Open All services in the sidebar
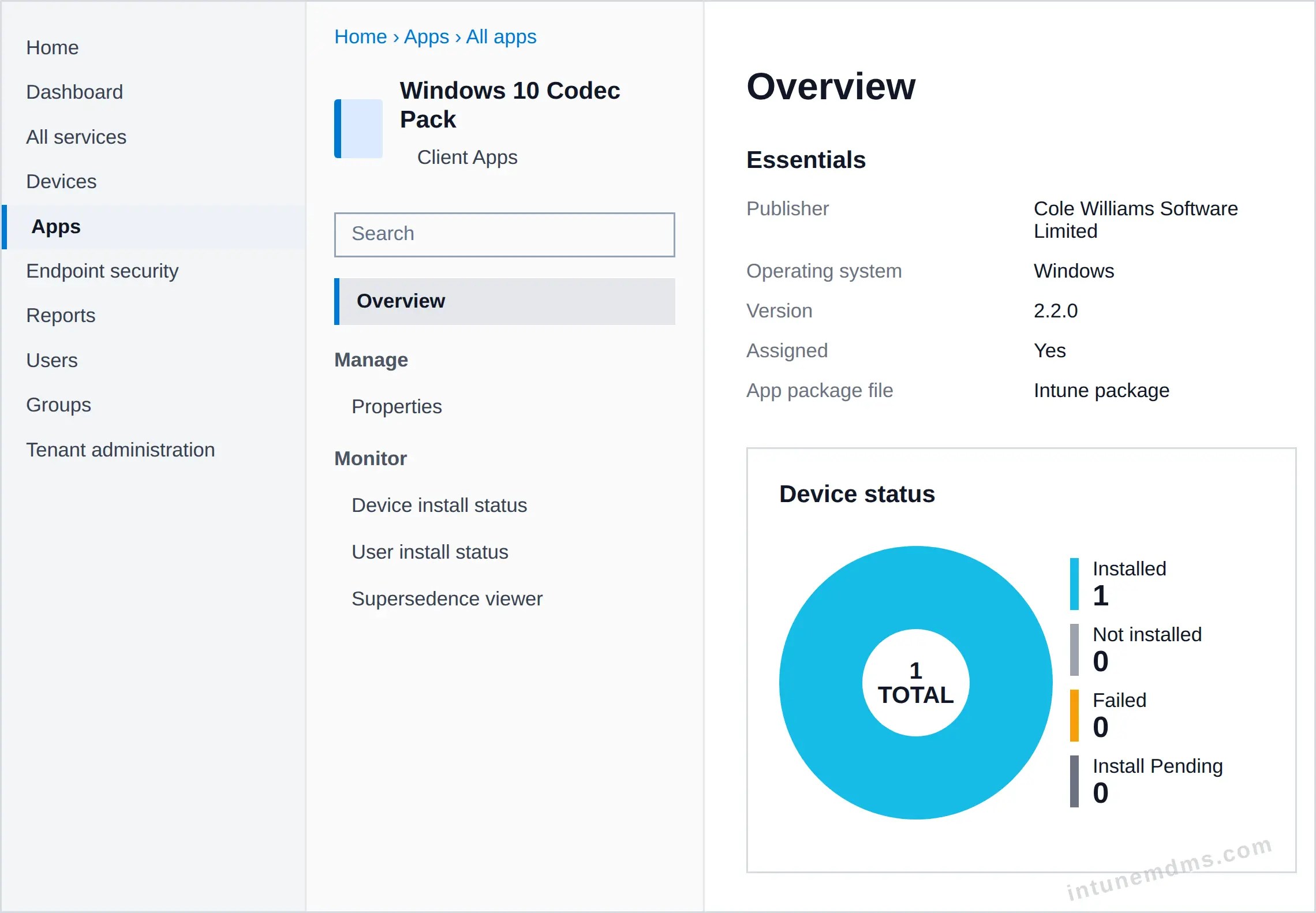1316x913 pixels. pyautogui.click(x=76, y=137)
